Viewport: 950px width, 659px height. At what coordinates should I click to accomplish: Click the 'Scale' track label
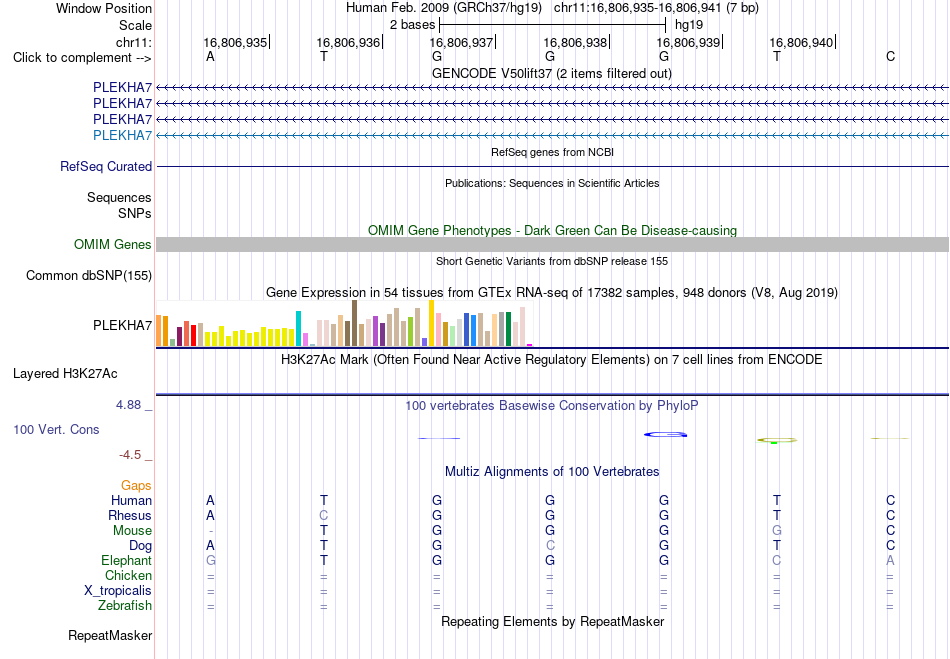[x=135, y=25]
